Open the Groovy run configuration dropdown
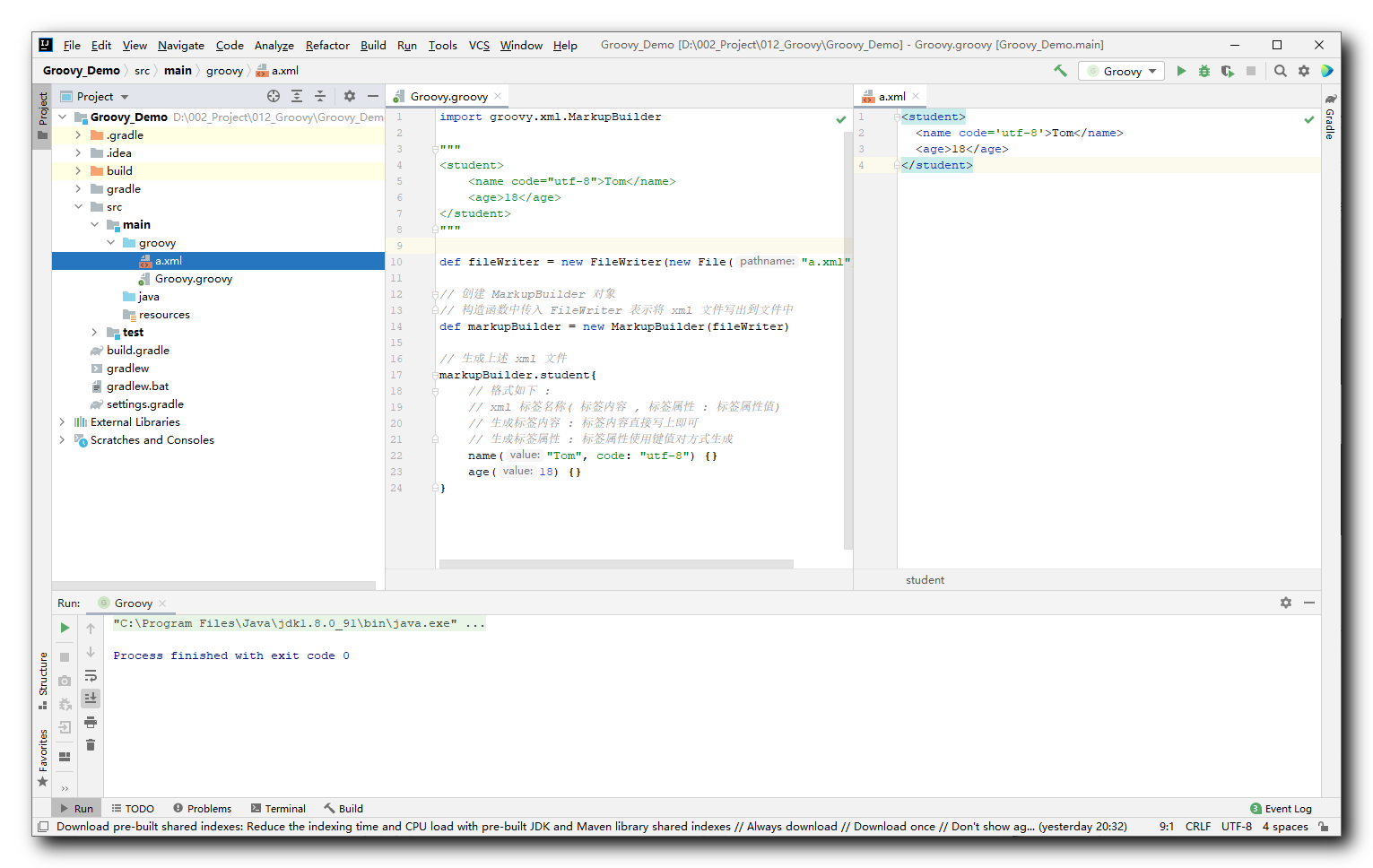The height and width of the screenshot is (868, 1373). point(1121,71)
